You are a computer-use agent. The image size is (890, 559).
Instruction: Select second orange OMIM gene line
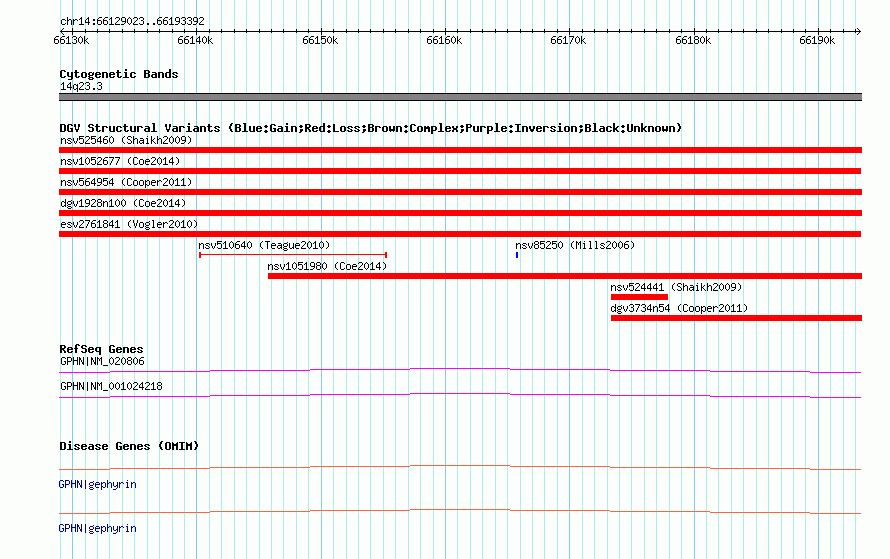460,512
